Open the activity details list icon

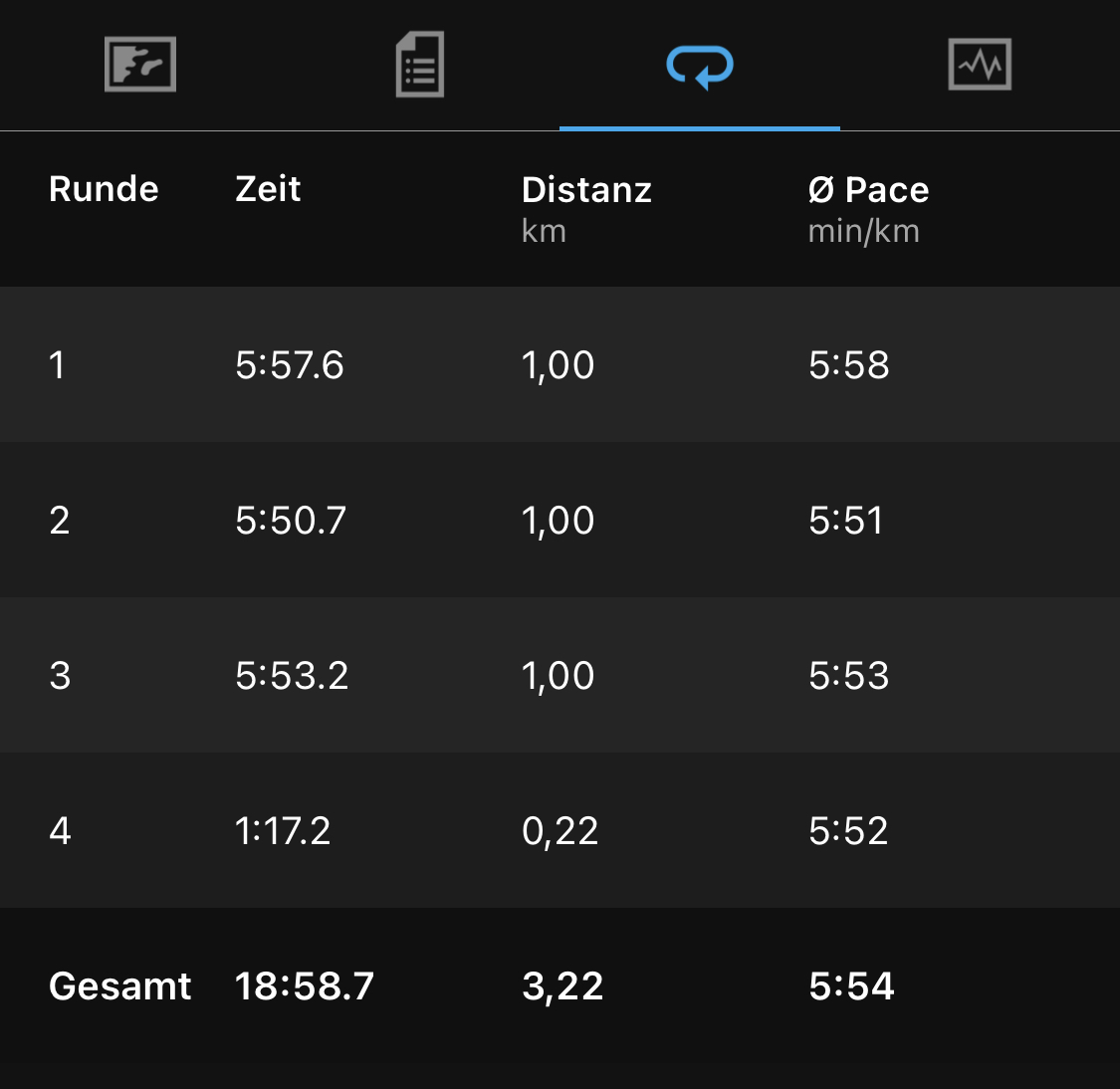420,65
